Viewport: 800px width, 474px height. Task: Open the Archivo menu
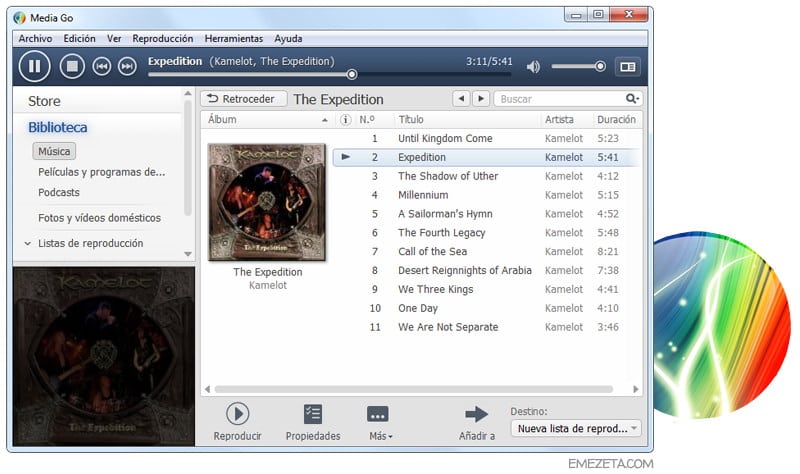(35, 38)
